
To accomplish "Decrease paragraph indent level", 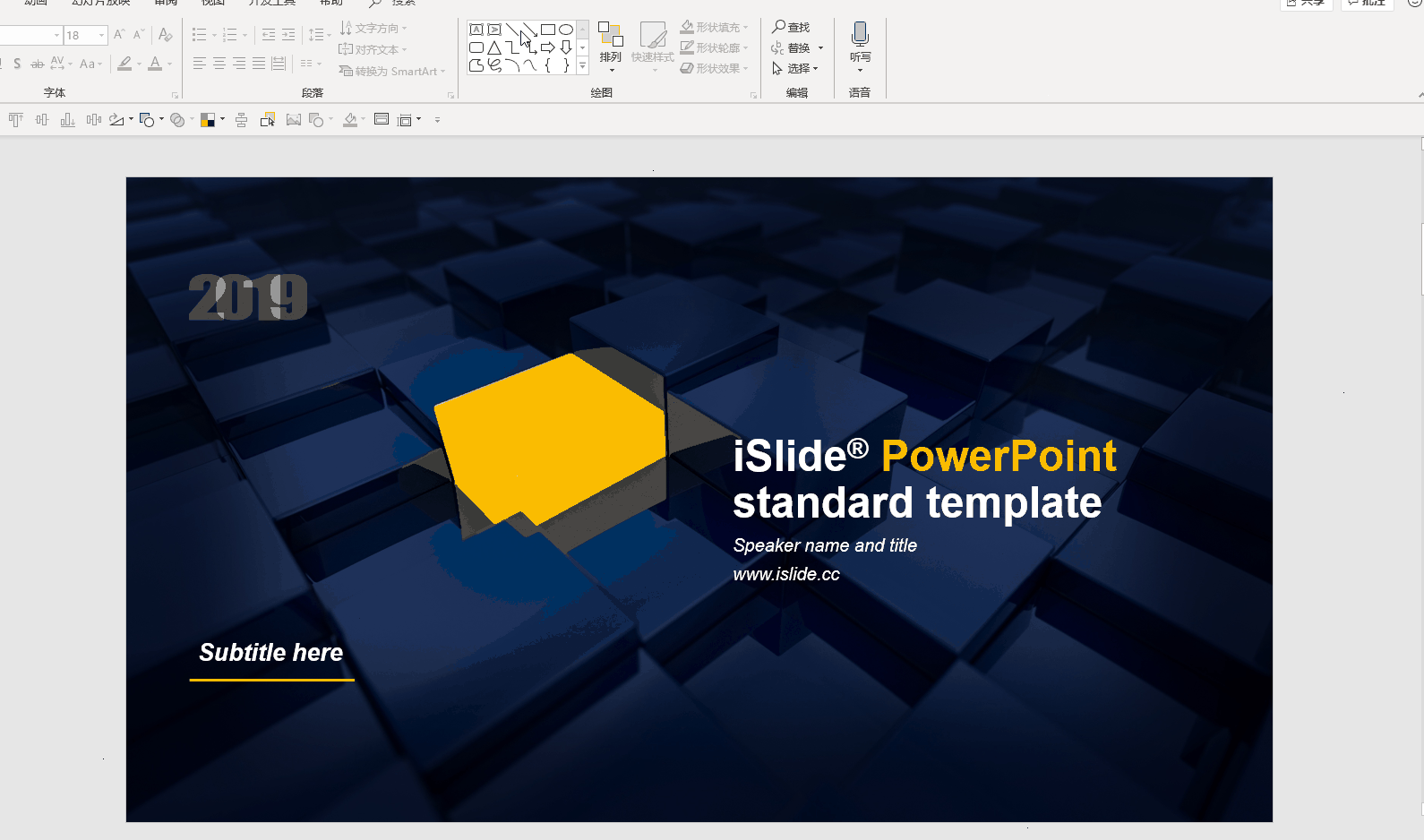I will point(269,35).
